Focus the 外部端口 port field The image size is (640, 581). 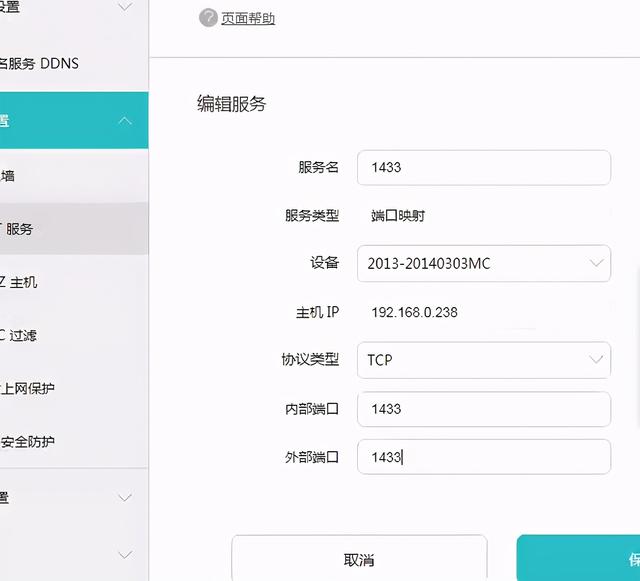pyautogui.click(x=483, y=457)
